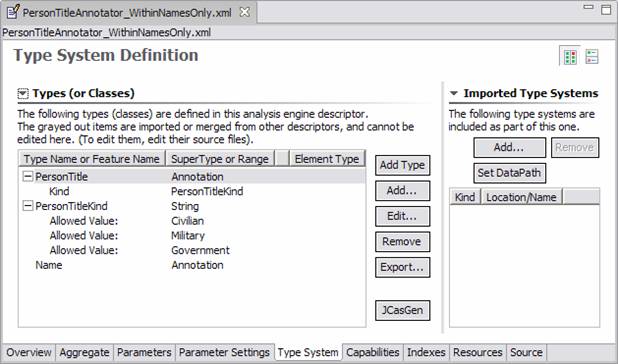Switch to the Parameter Settings tab

[x=224, y=352]
